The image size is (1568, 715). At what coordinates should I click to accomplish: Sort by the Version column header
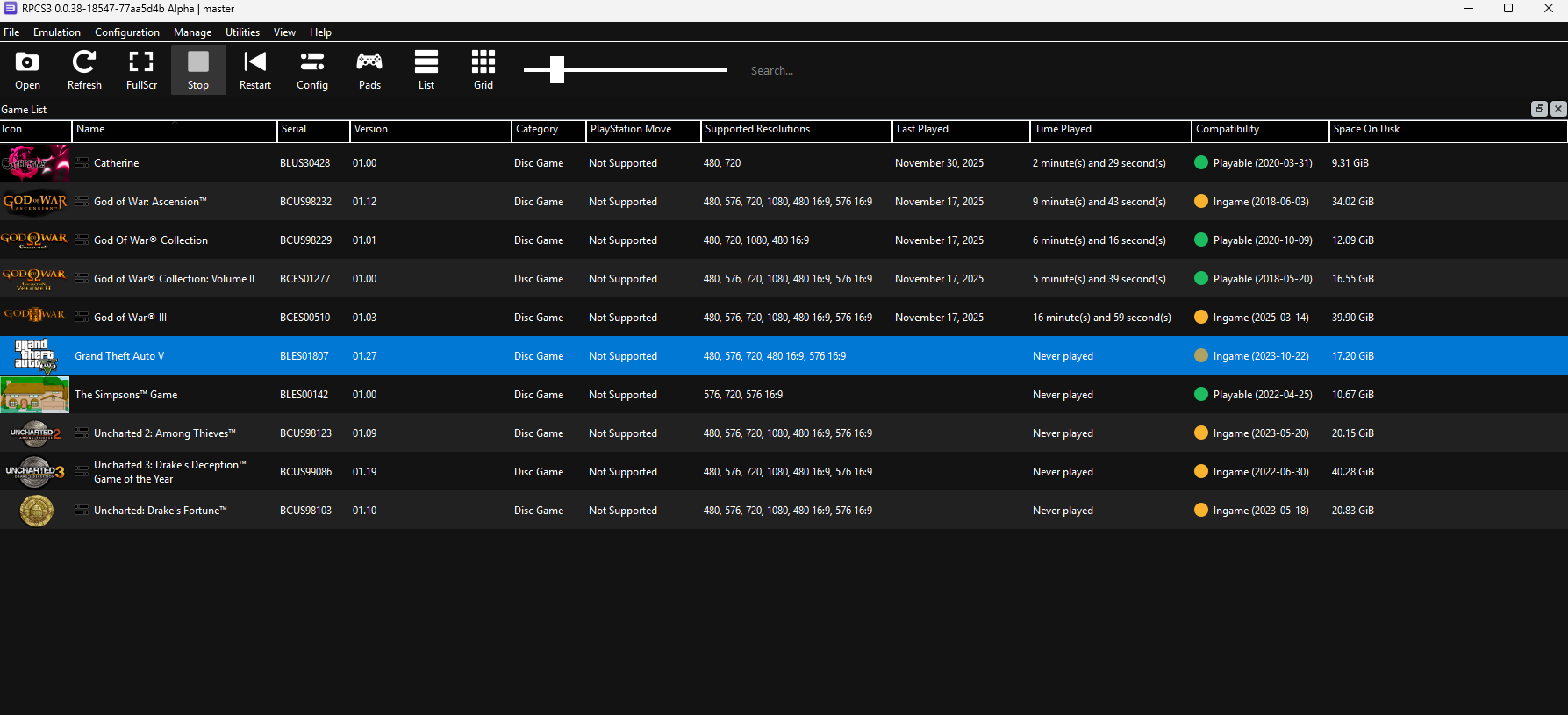[x=431, y=130]
